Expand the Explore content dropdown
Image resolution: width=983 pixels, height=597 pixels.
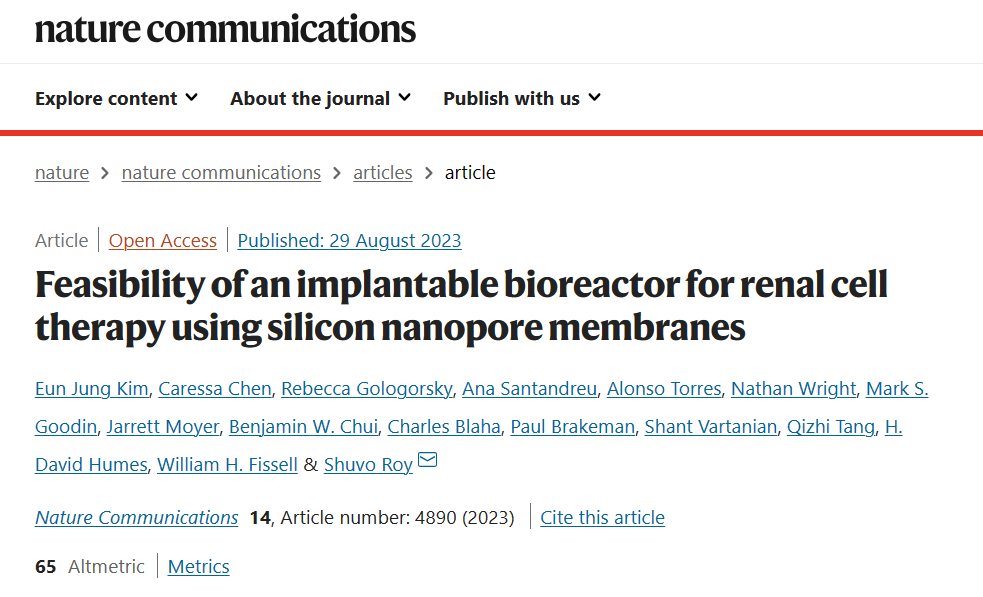click(x=117, y=98)
